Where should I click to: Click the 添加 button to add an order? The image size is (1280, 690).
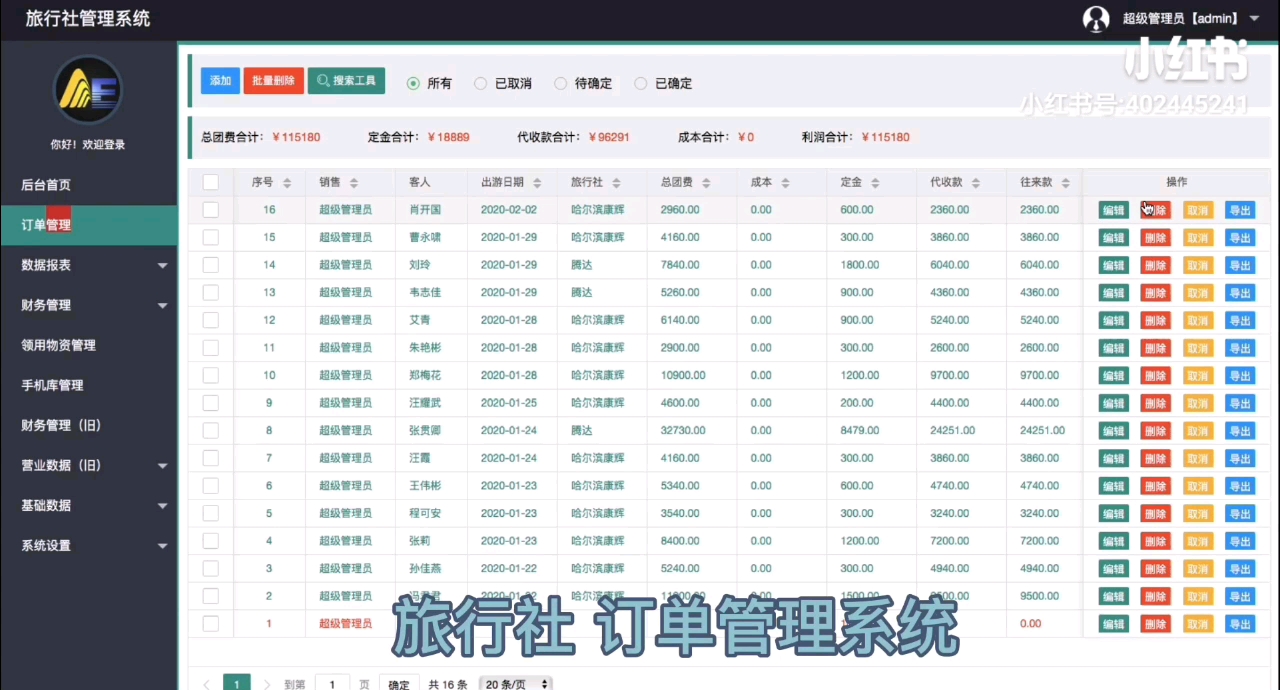pyautogui.click(x=220, y=80)
